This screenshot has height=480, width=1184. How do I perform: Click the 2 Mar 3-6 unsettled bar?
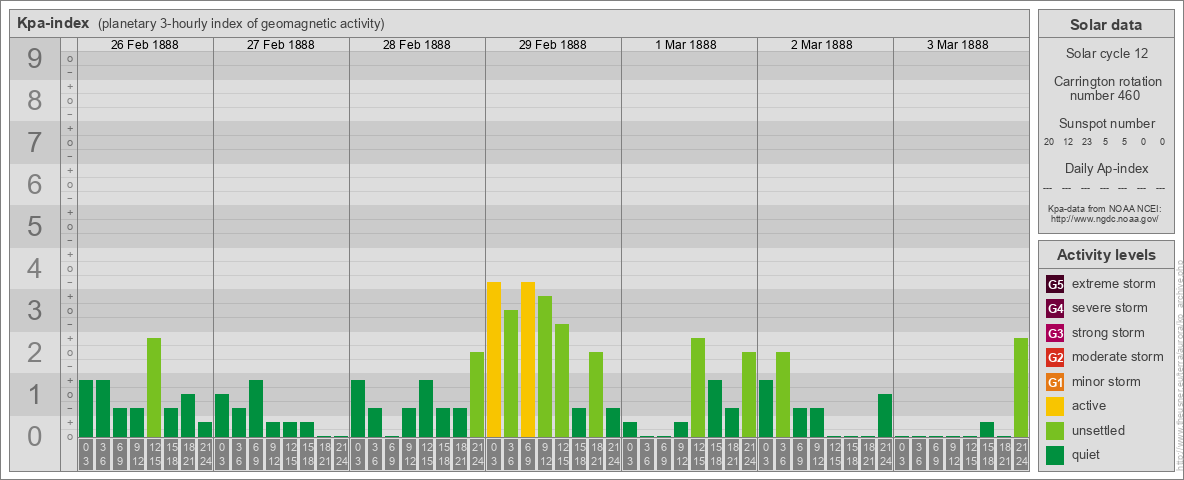point(783,395)
